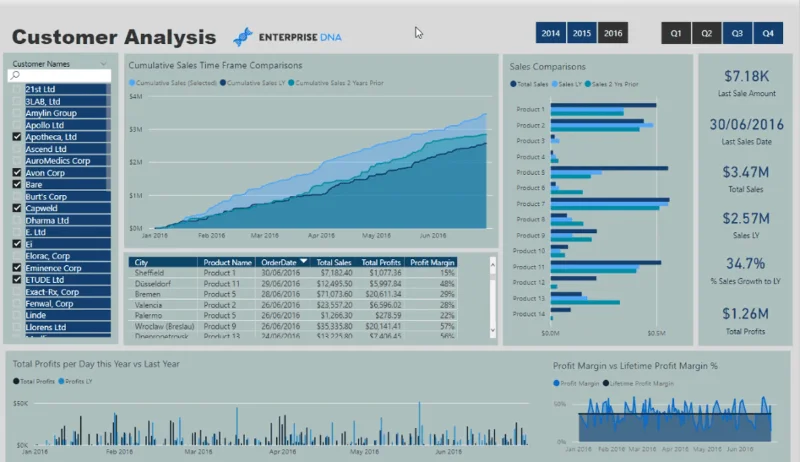Uncheck the Capweld checkbox
Screen dimensions: 800x462
pyautogui.click(x=17, y=208)
